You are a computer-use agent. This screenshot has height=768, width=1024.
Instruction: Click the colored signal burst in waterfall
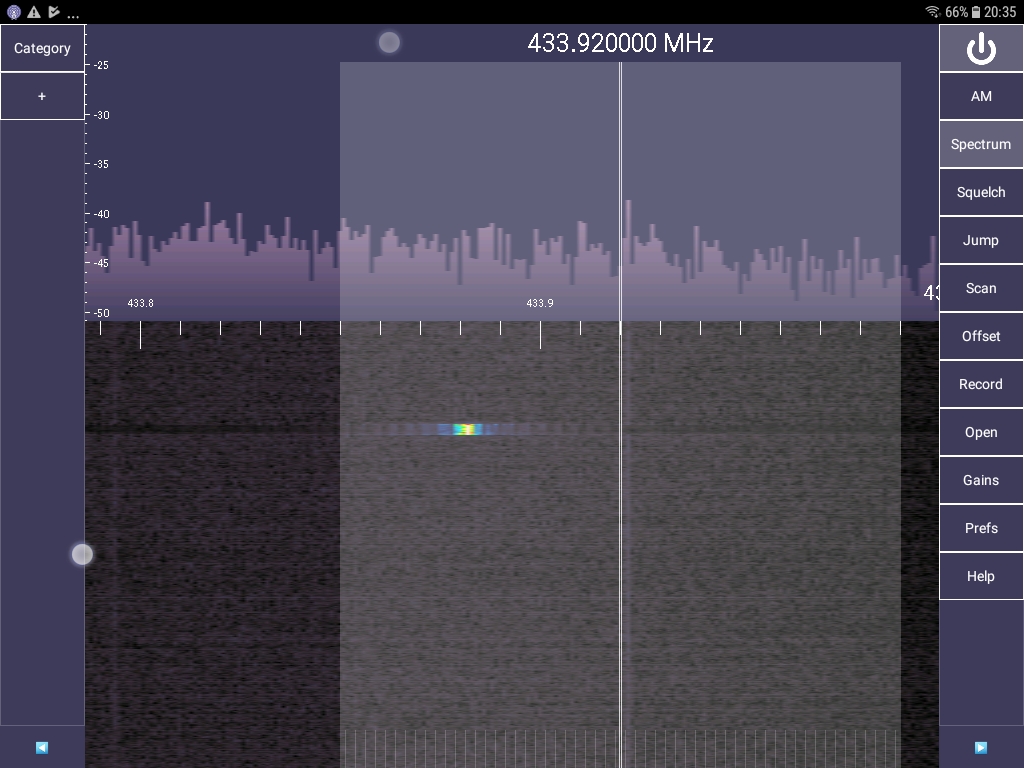(x=468, y=429)
